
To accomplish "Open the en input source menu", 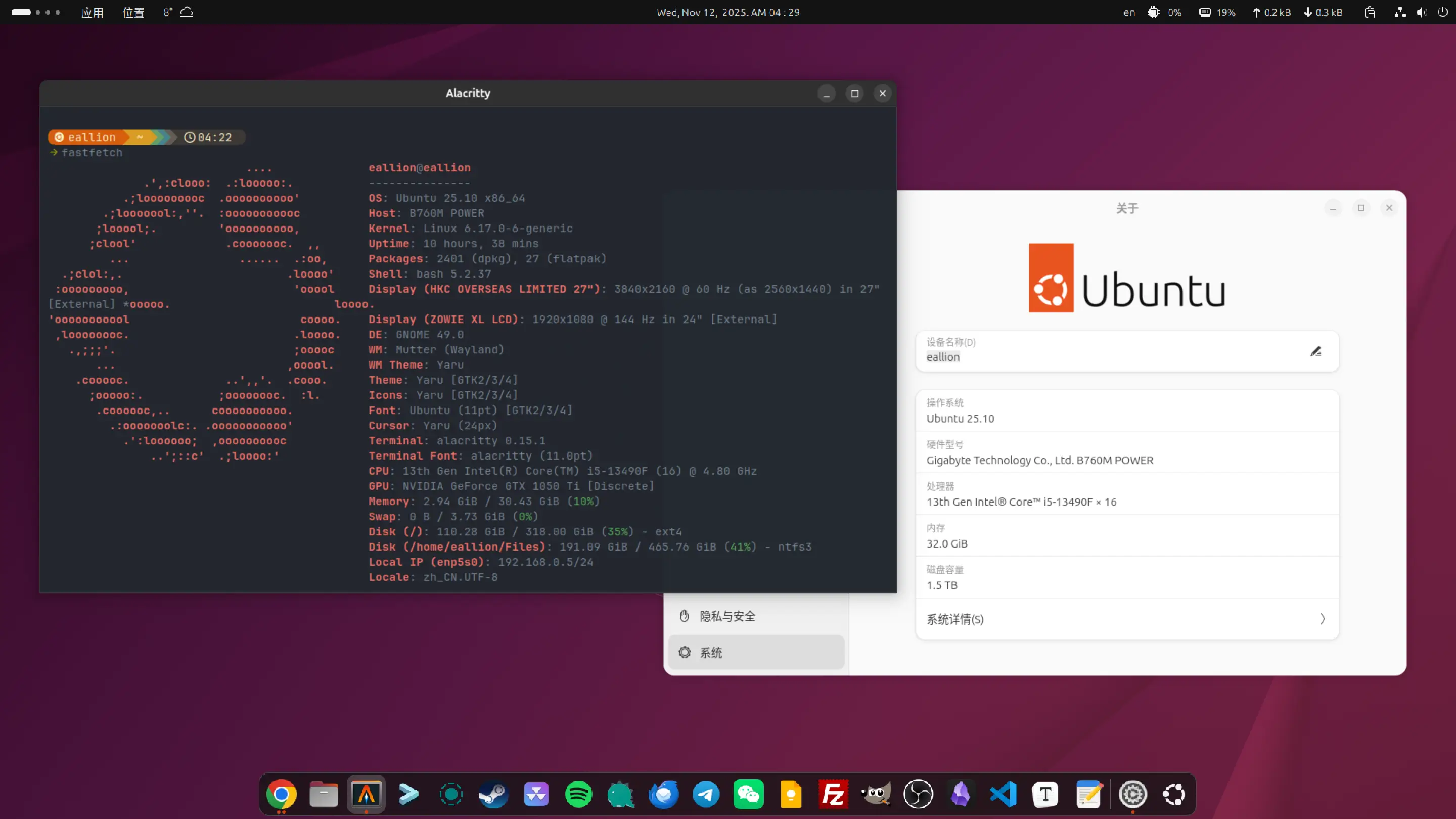I will [x=1129, y=12].
